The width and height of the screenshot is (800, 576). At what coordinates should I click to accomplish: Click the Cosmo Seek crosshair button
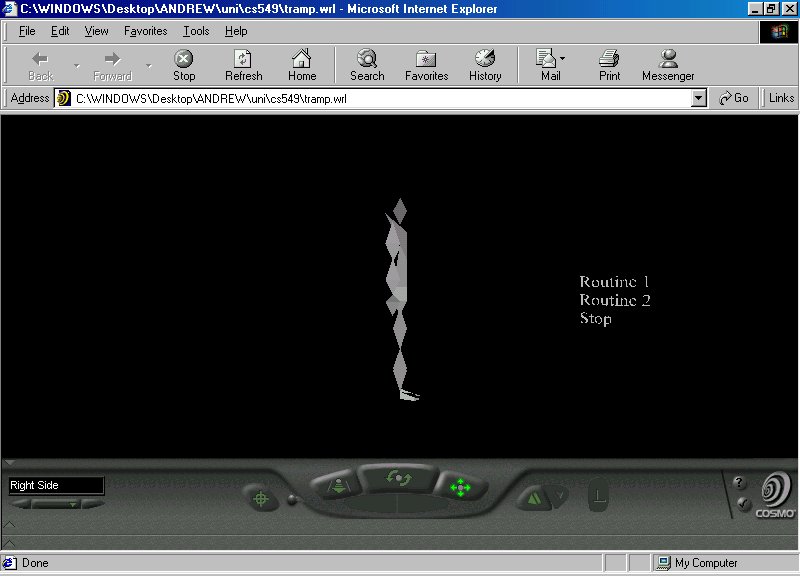click(261, 498)
